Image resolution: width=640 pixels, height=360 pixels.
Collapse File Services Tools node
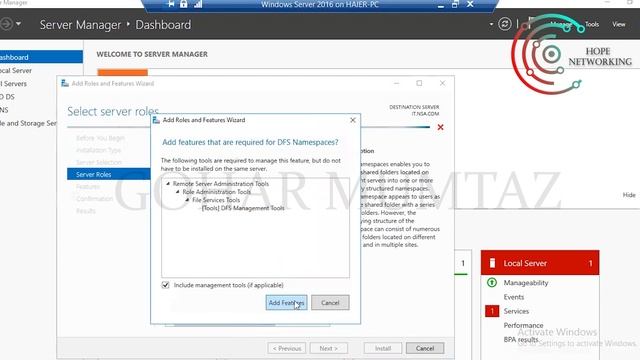pos(187,200)
